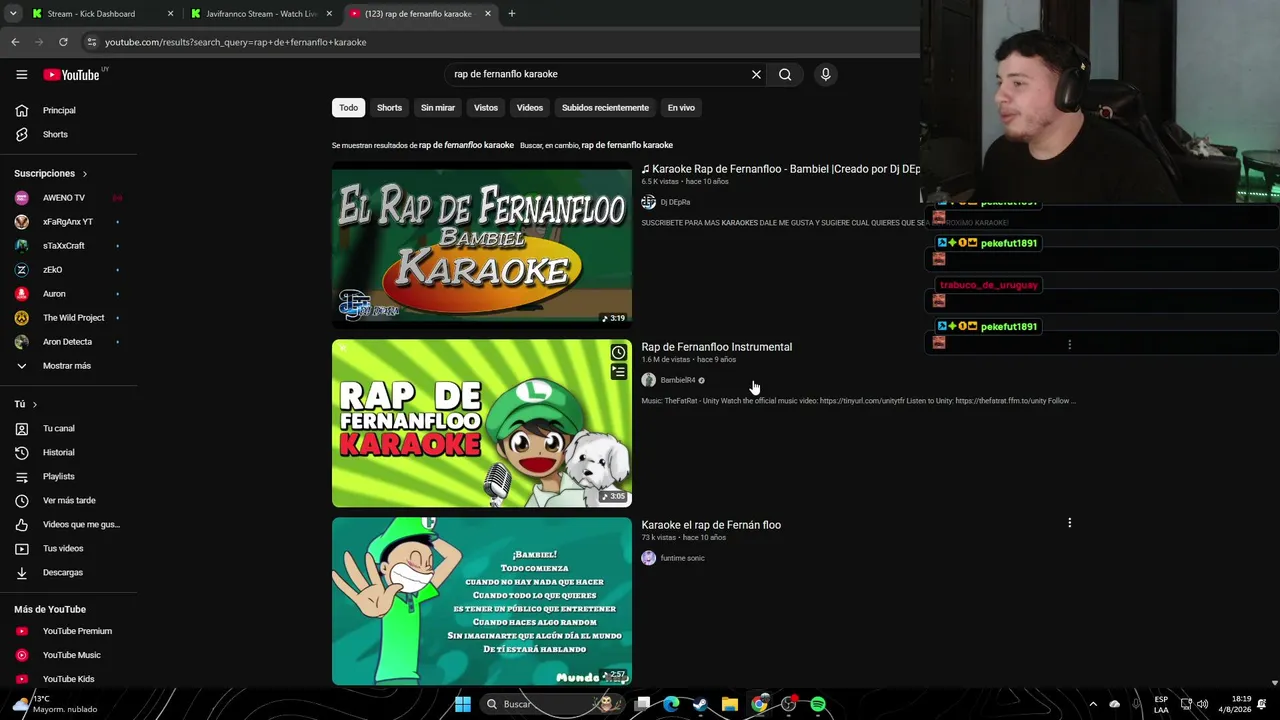This screenshot has height=720, width=1280.
Task: Expand the Tú section chevron
Action: (x=34, y=404)
